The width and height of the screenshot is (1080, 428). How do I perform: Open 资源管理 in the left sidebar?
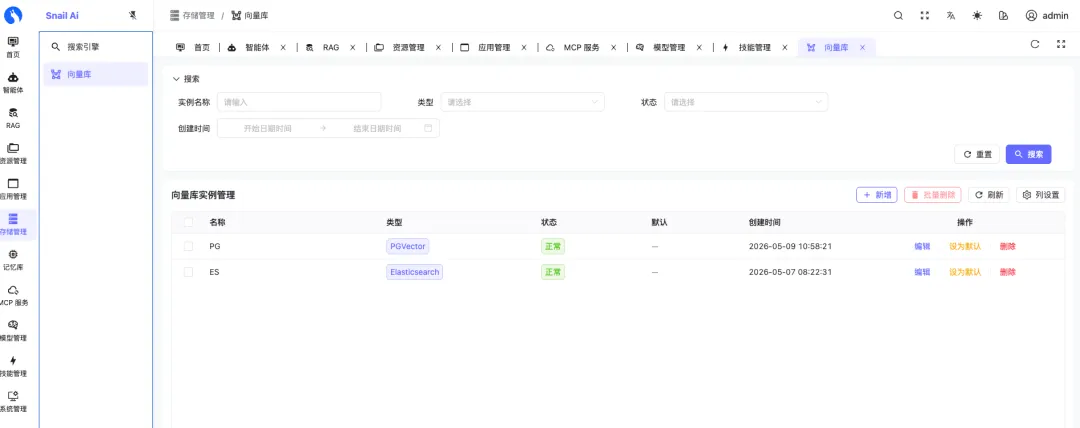pos(13,154)
